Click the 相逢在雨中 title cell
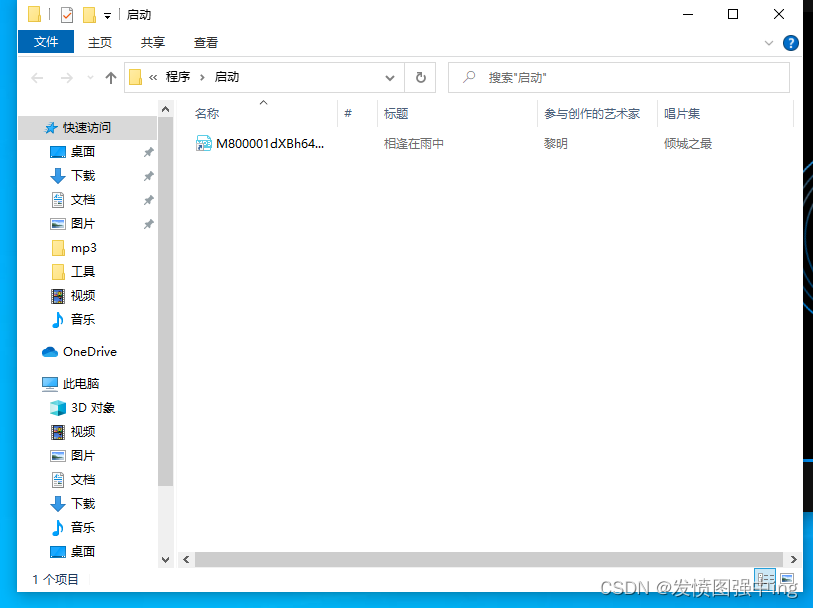Viewport: 813px width, 608px height. 414,144
